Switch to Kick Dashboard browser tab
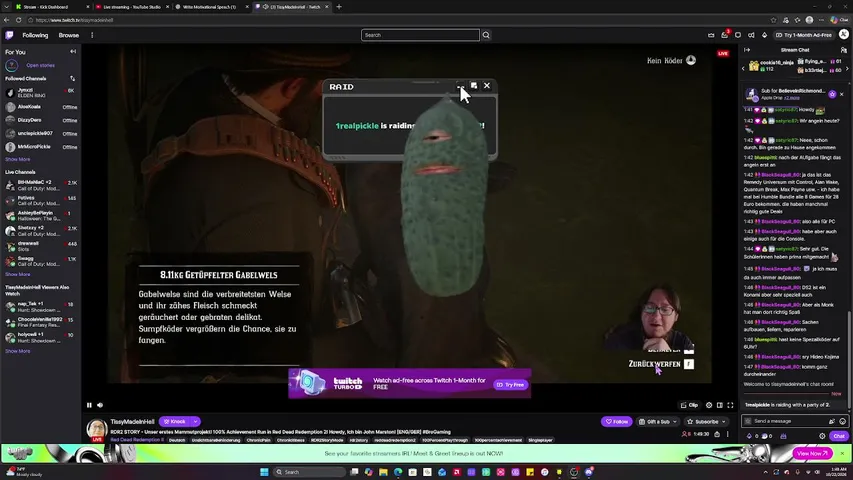Viewport: 853px width, 480px height. (50, 7)
